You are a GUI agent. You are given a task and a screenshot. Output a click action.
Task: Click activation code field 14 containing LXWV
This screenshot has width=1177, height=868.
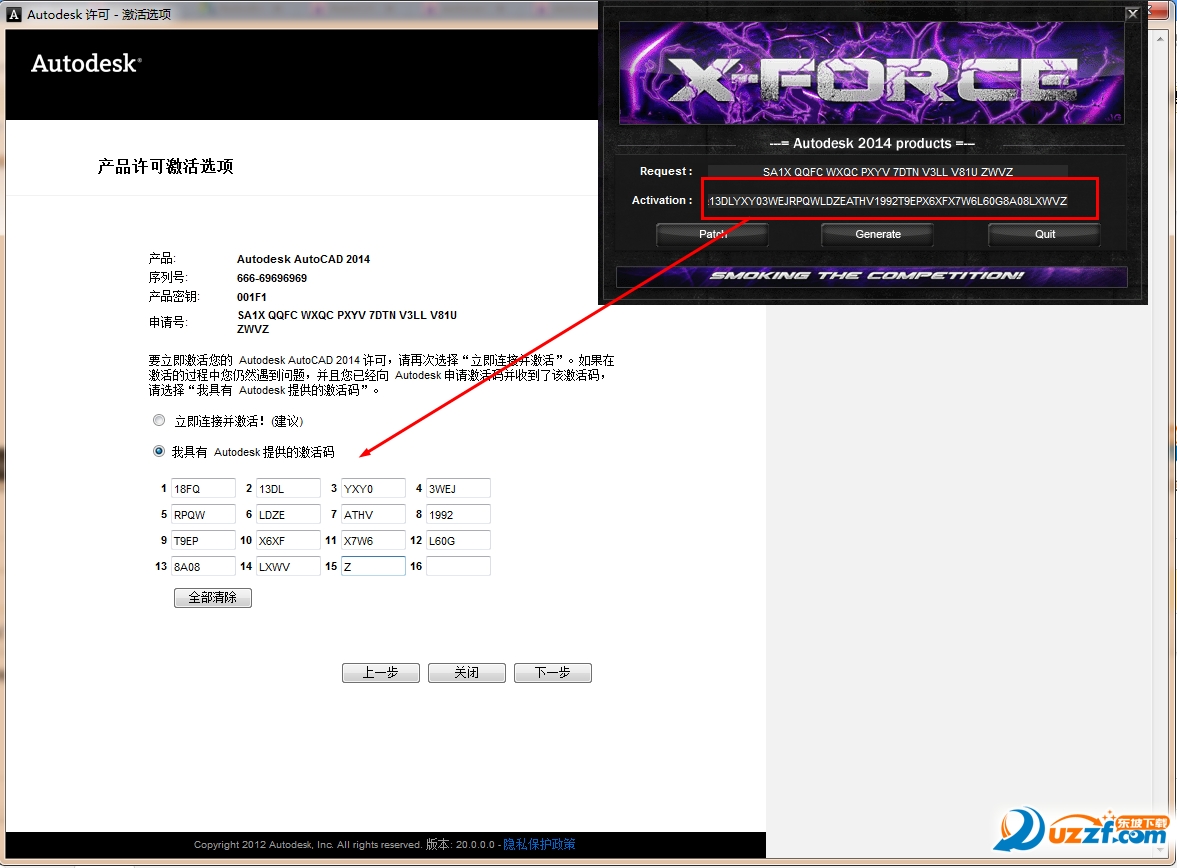288,566
